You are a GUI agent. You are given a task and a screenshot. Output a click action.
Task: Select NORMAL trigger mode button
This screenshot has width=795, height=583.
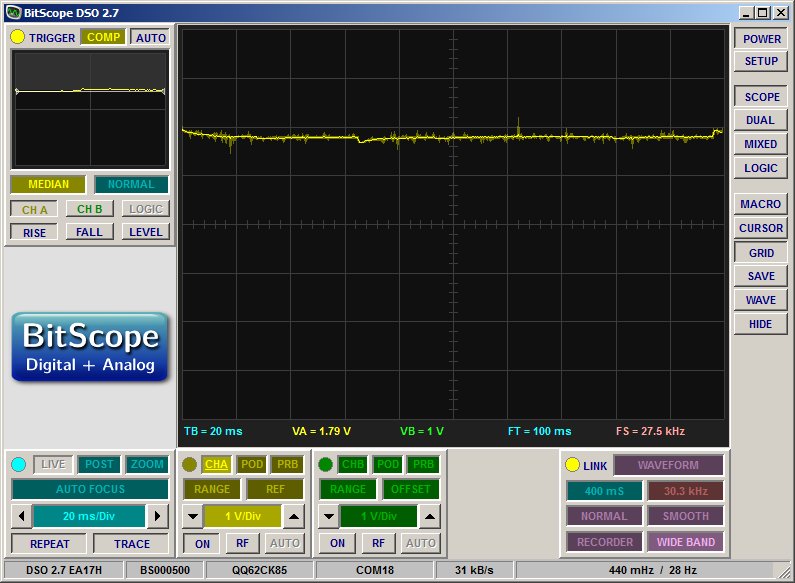131,185
